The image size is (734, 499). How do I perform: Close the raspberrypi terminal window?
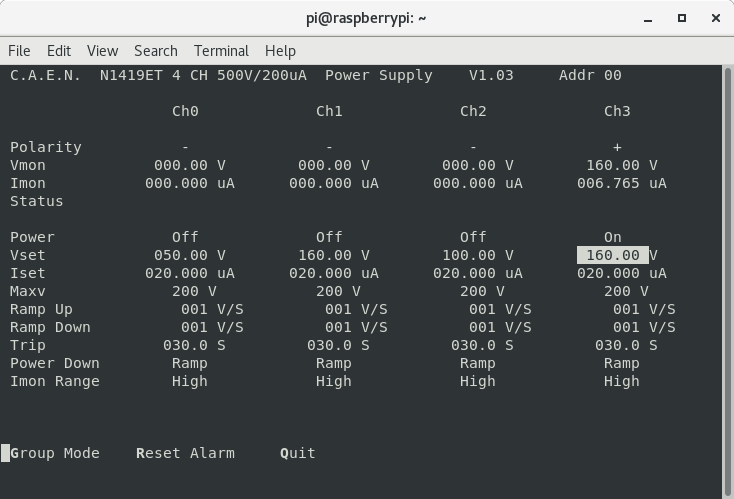click(713, 18)
